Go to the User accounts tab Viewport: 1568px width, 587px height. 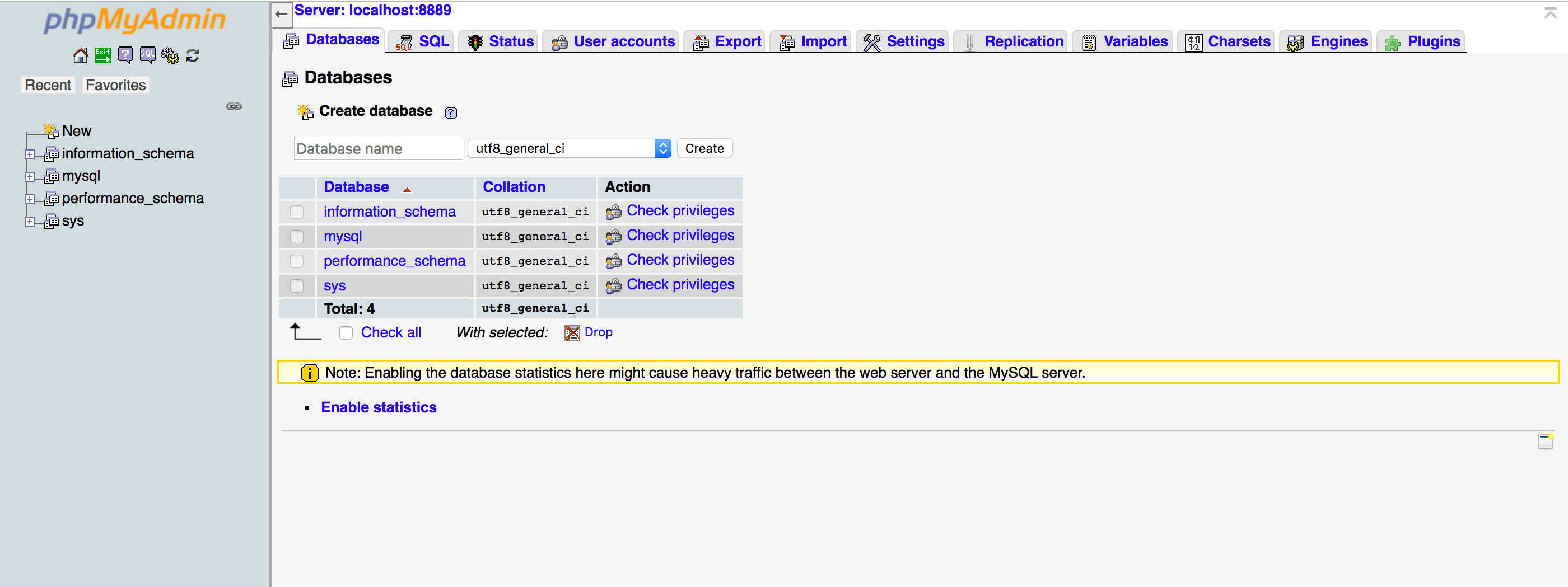[x=612, y=41]
